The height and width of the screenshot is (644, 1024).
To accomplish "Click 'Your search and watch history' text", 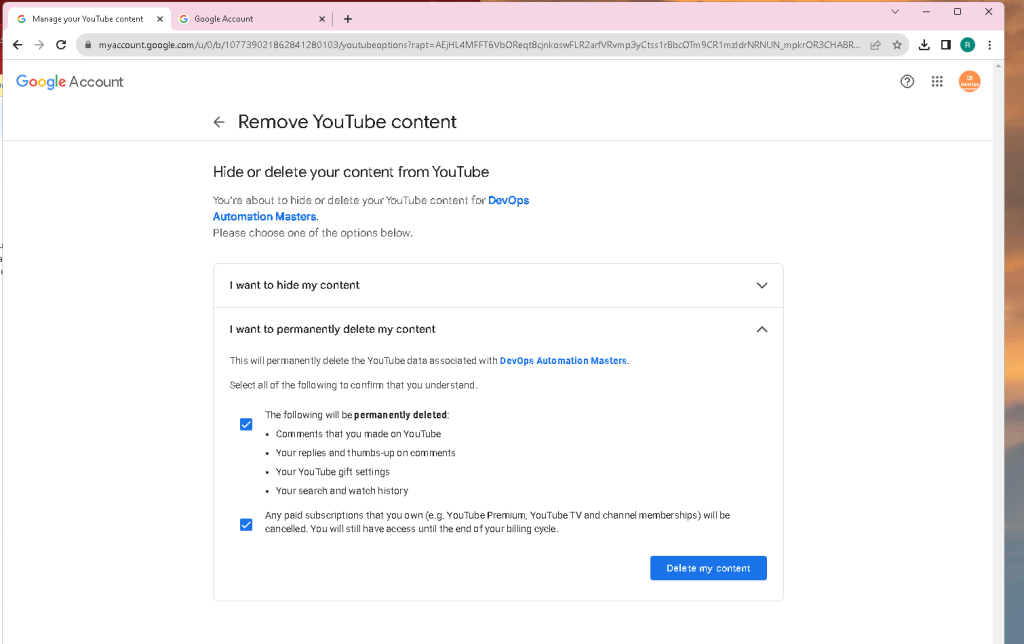I will coord(342,491).
